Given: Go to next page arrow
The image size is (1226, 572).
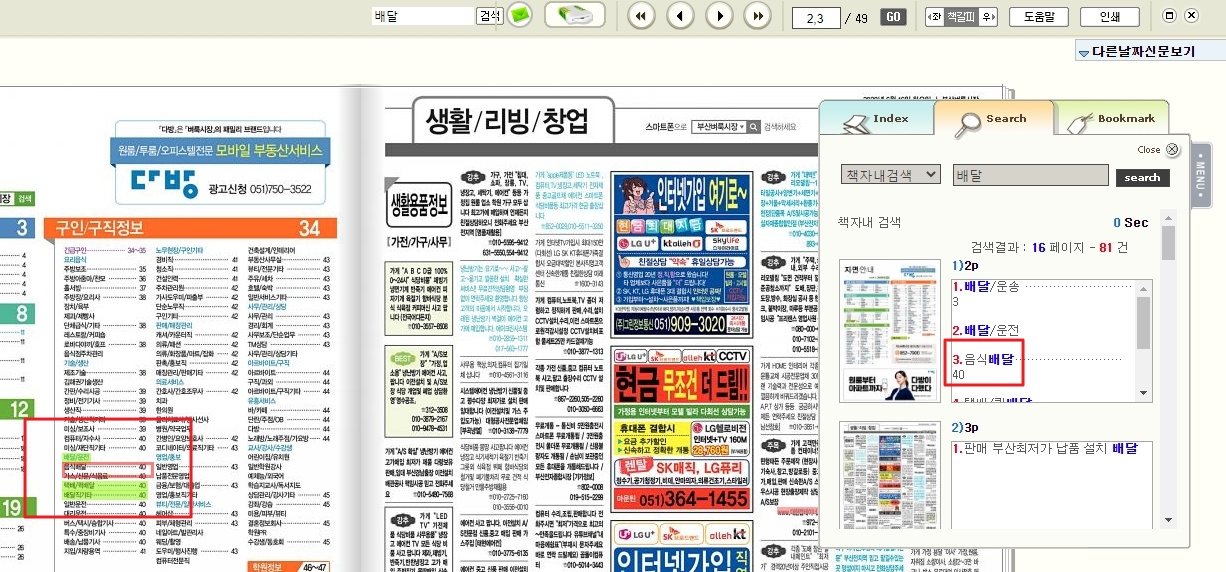Looking at the screenshot, I should pos(719,16).
